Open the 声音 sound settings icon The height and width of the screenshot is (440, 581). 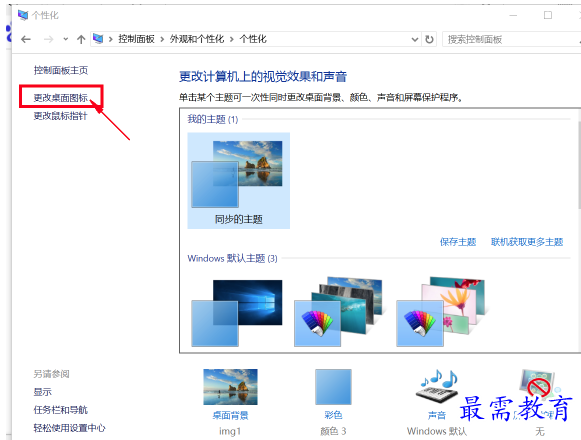click(x=437, y=386)
